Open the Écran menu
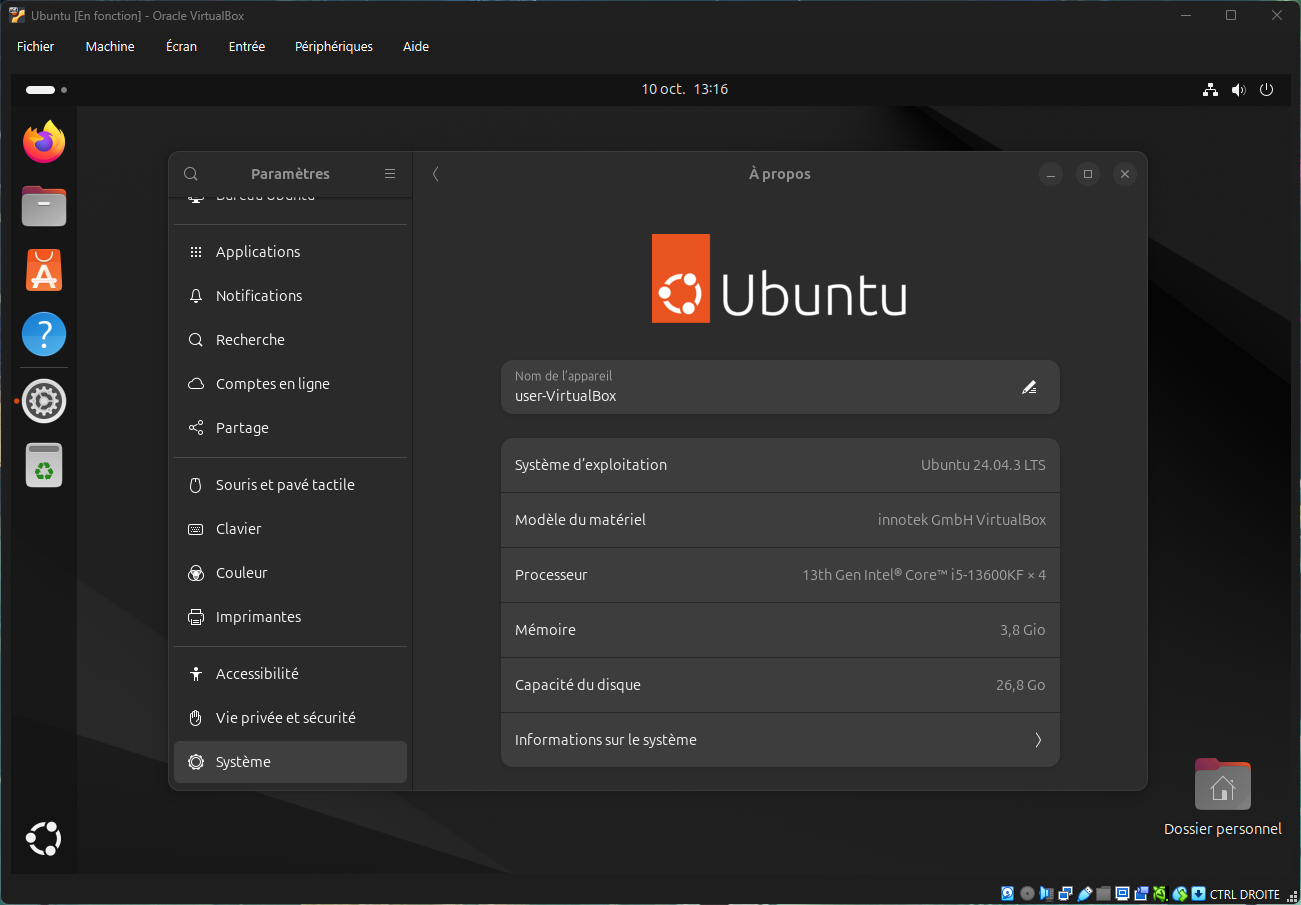Viewport: 1301px width, 905px height. click(181, 46)
